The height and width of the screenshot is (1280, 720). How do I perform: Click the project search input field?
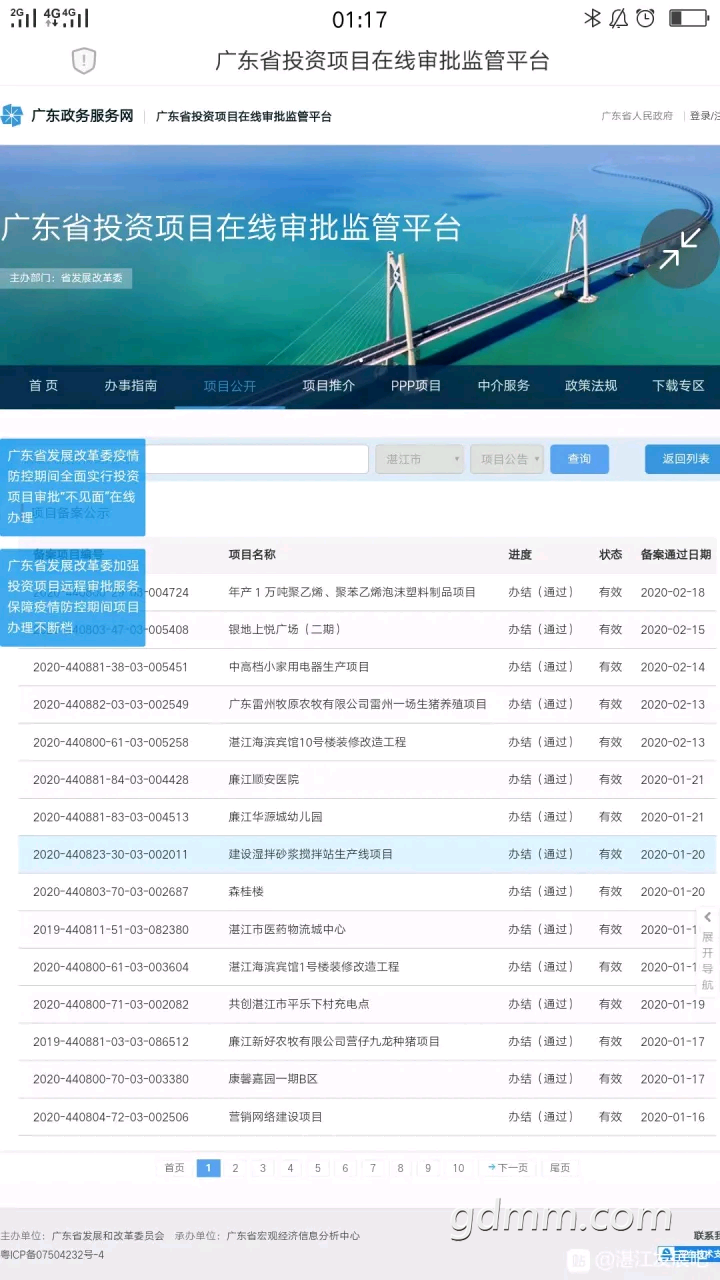tap(258, 459)
